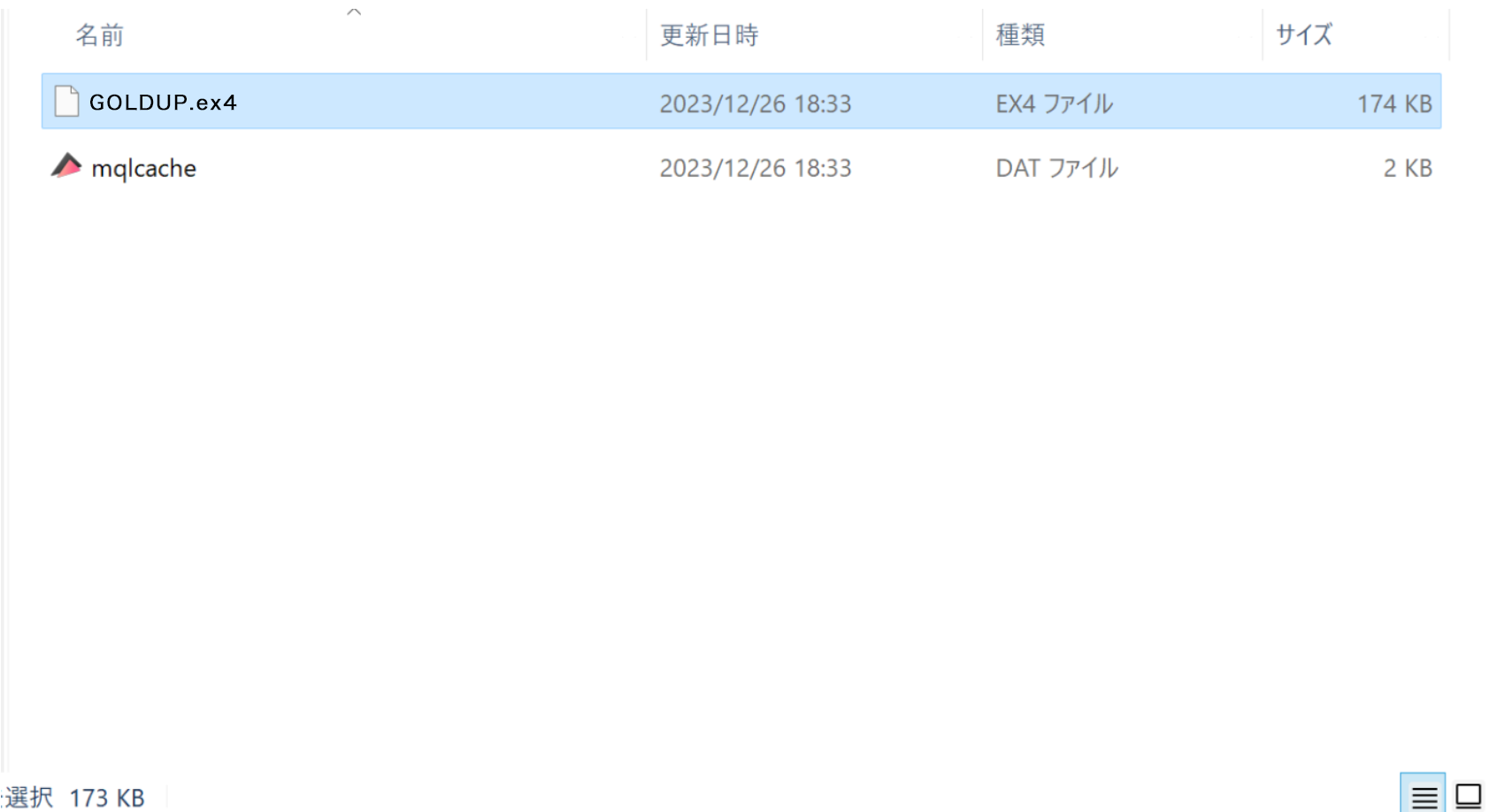Click the DAT ファイル type cell
Screen dimensions: 1497x812
(1056, 168)
